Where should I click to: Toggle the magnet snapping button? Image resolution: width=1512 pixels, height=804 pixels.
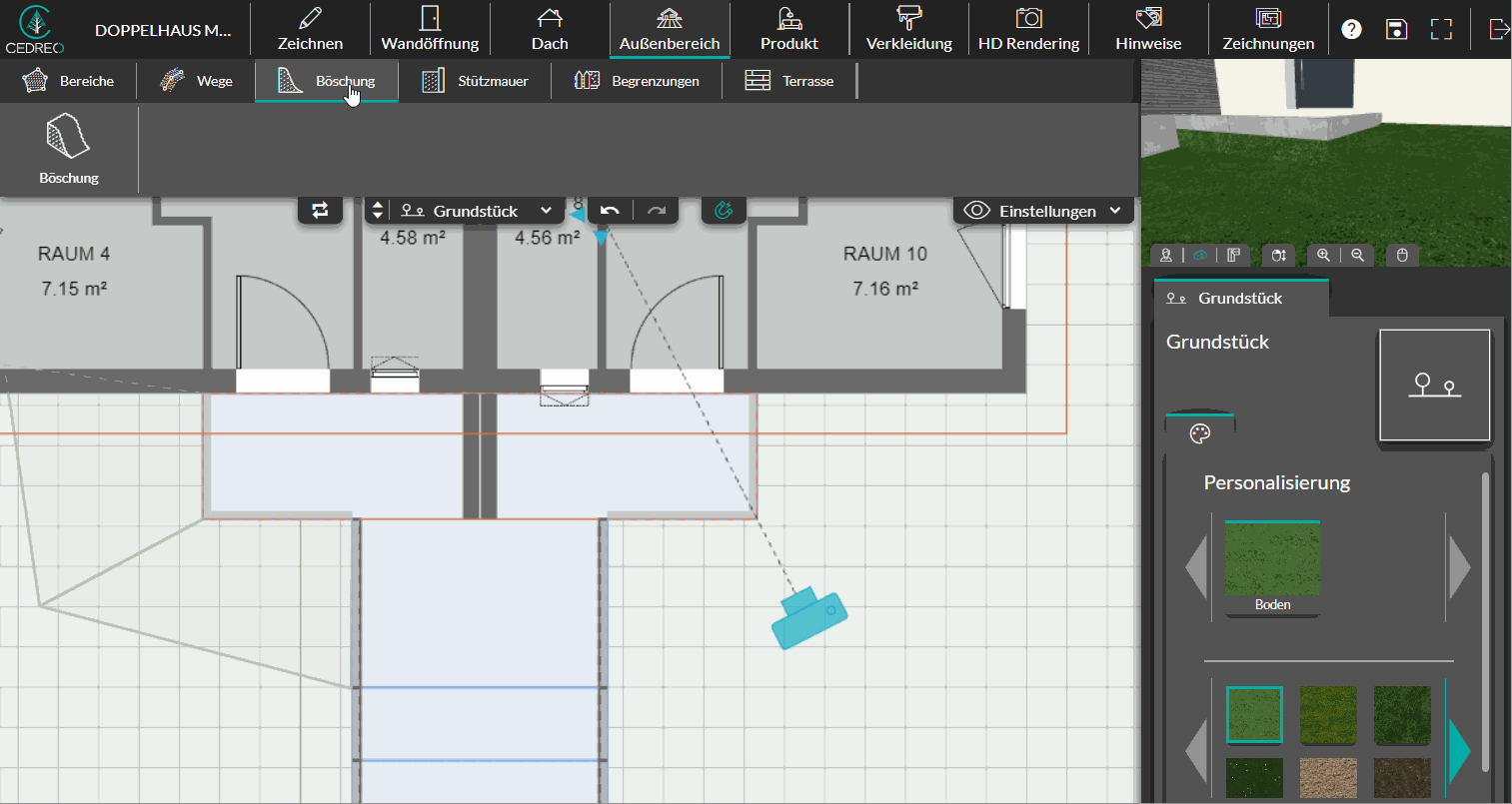(725, 210)
